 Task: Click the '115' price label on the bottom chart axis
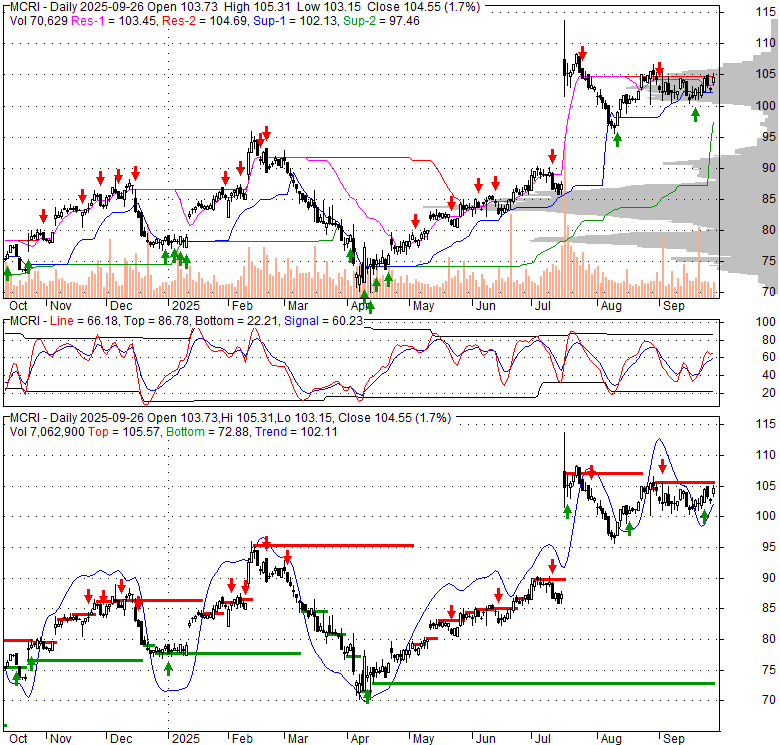(766, 424)
